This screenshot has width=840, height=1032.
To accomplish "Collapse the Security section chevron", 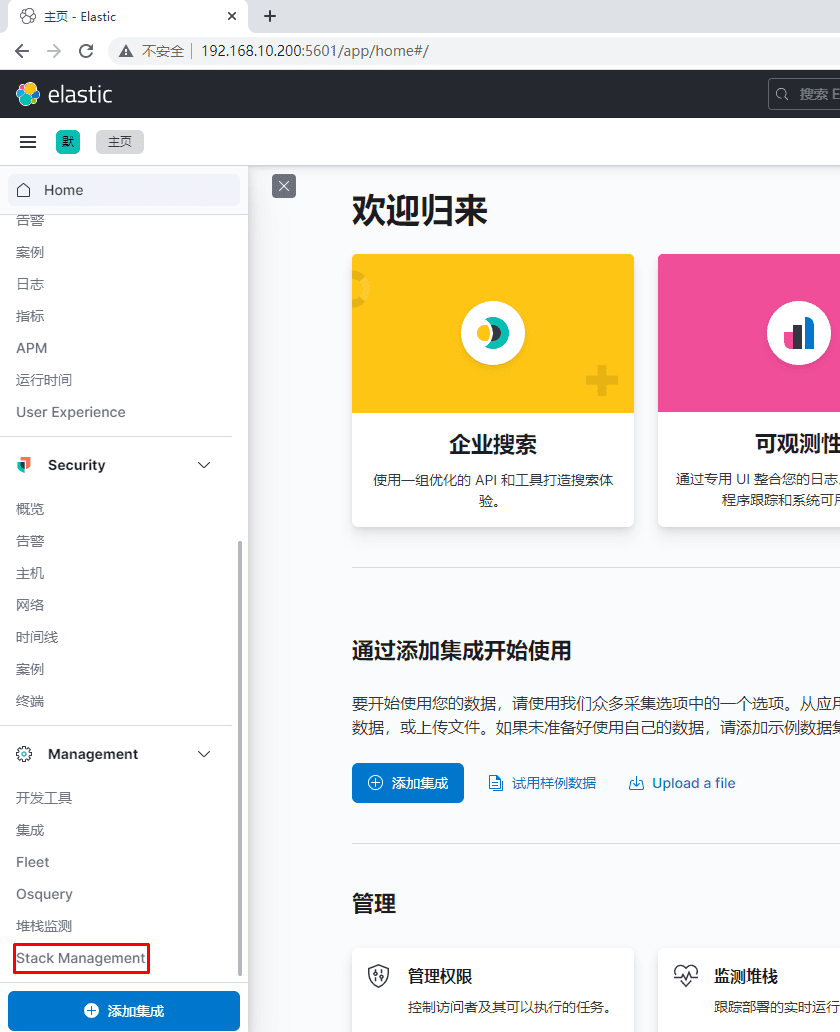I will (204, 465).
